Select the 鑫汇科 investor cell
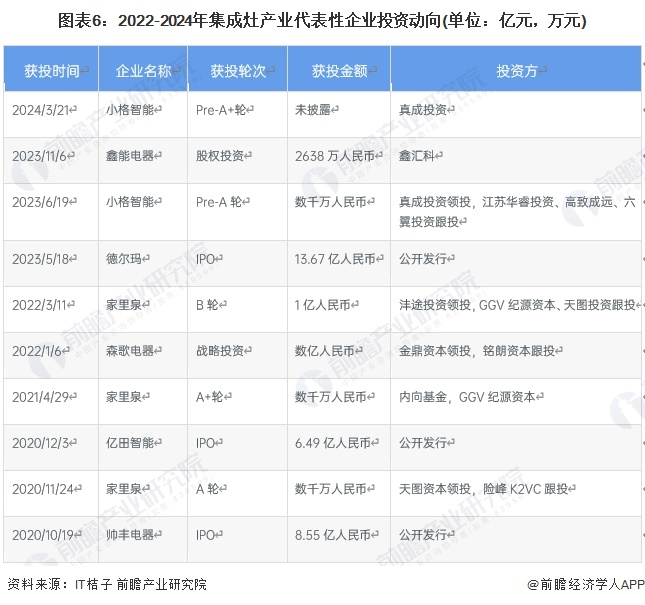Screen dimensions: 645x605 pyautogui.click(x=516, y=160)
